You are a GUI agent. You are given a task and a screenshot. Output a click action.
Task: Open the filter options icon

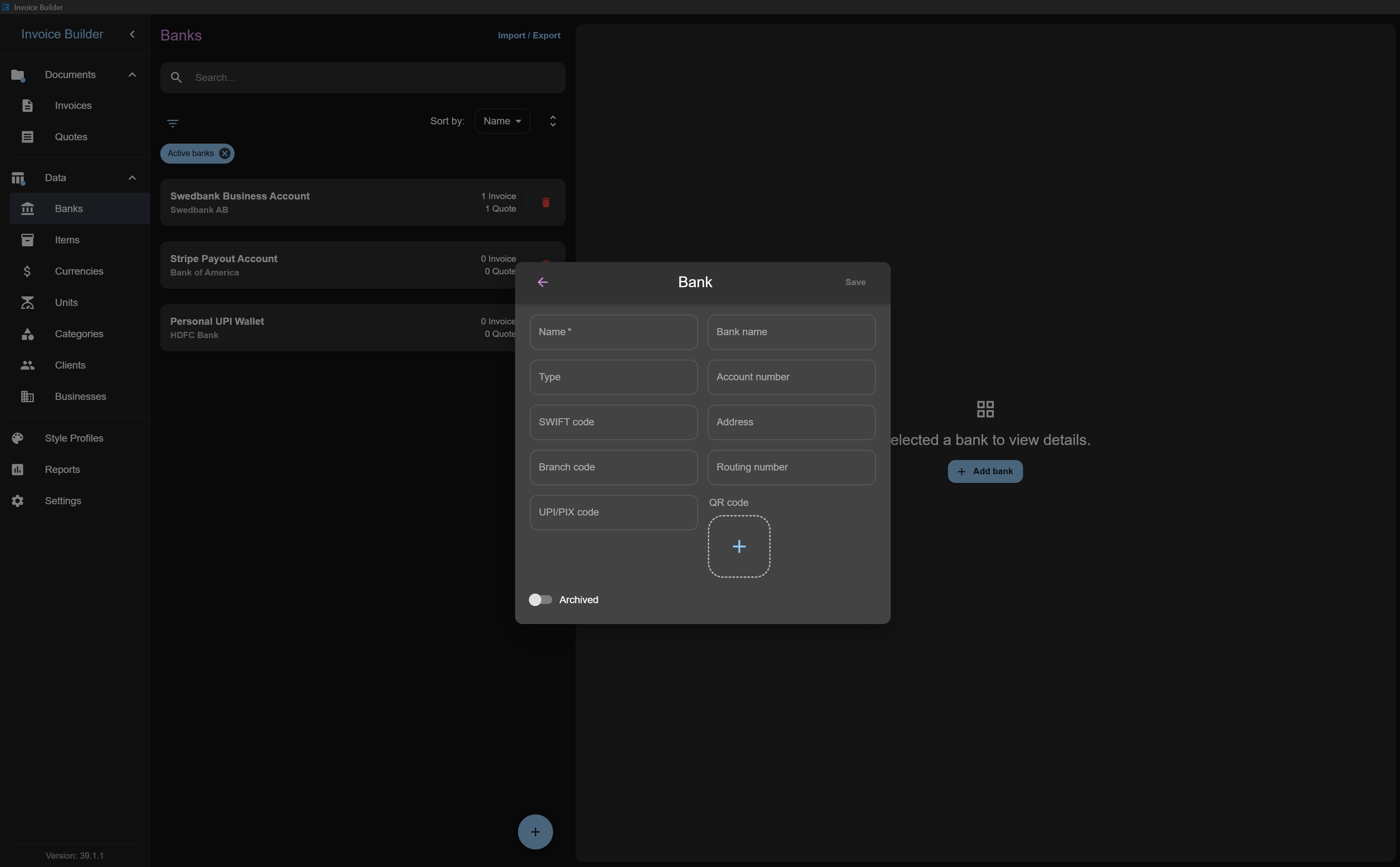point(172,123)
